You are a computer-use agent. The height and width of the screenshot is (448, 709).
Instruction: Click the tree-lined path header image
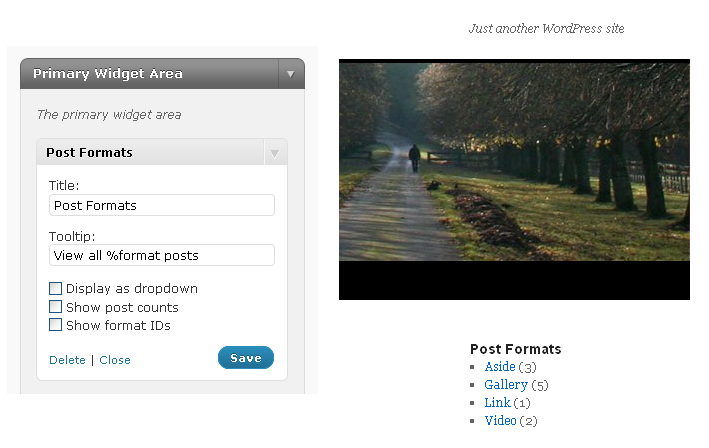(515, 179)
